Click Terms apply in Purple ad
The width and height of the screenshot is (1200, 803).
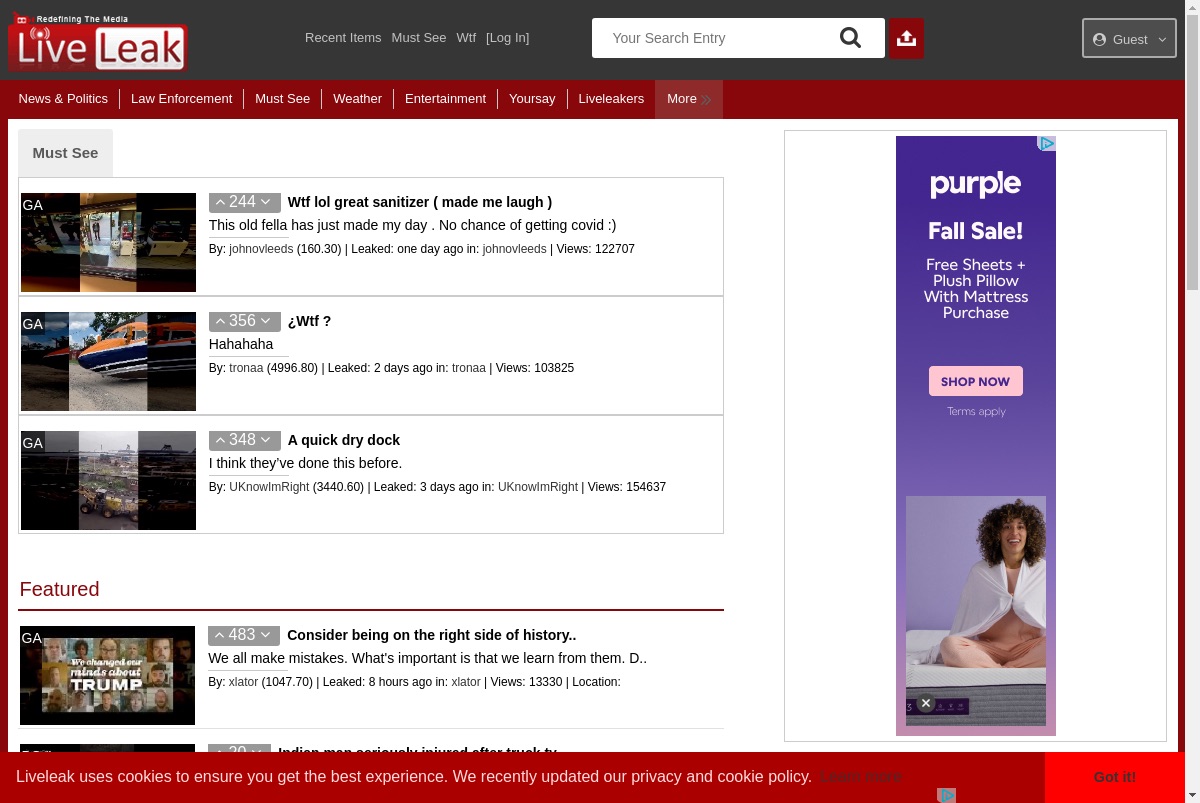click(976, 412)
